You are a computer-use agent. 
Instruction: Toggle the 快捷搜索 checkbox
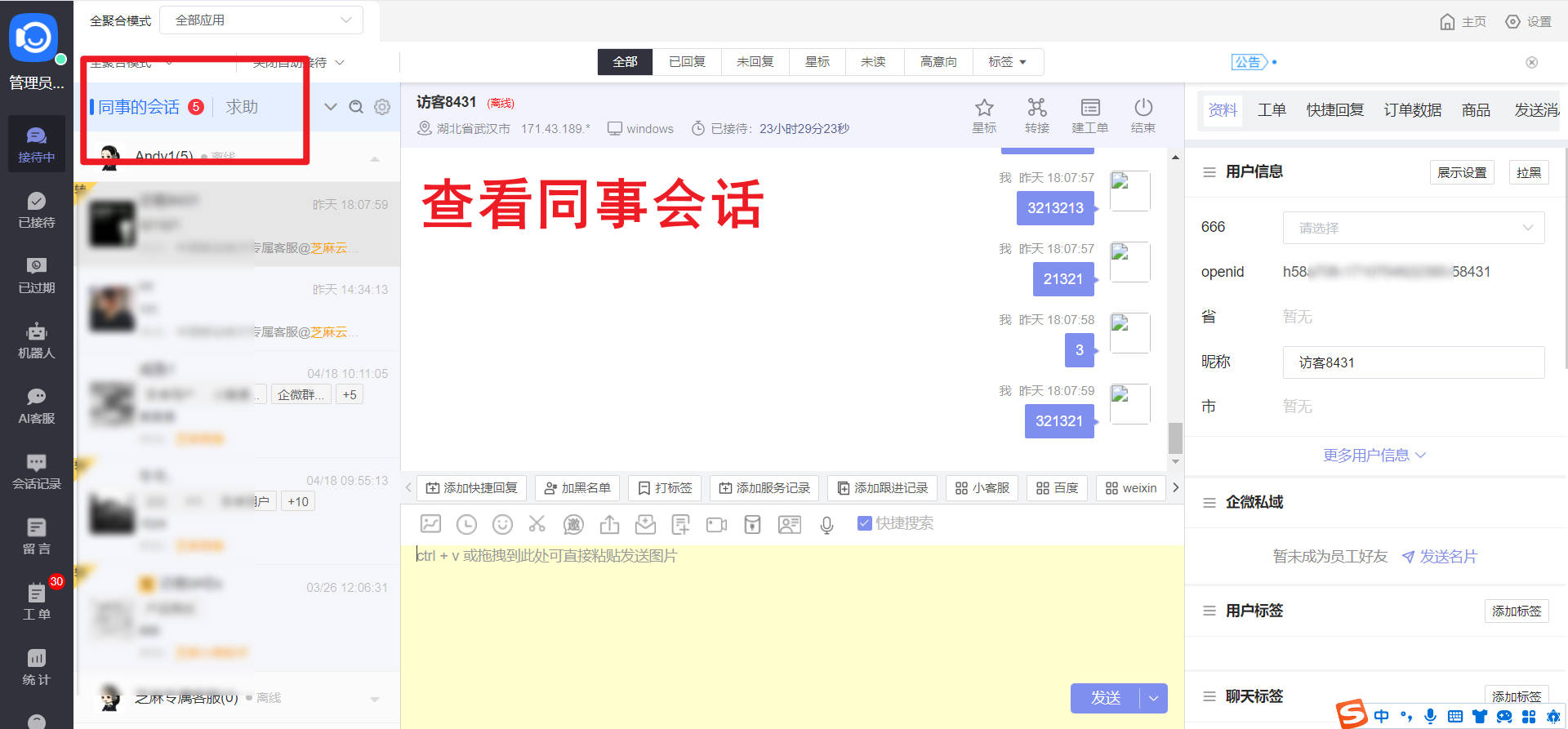click(865, 523)
